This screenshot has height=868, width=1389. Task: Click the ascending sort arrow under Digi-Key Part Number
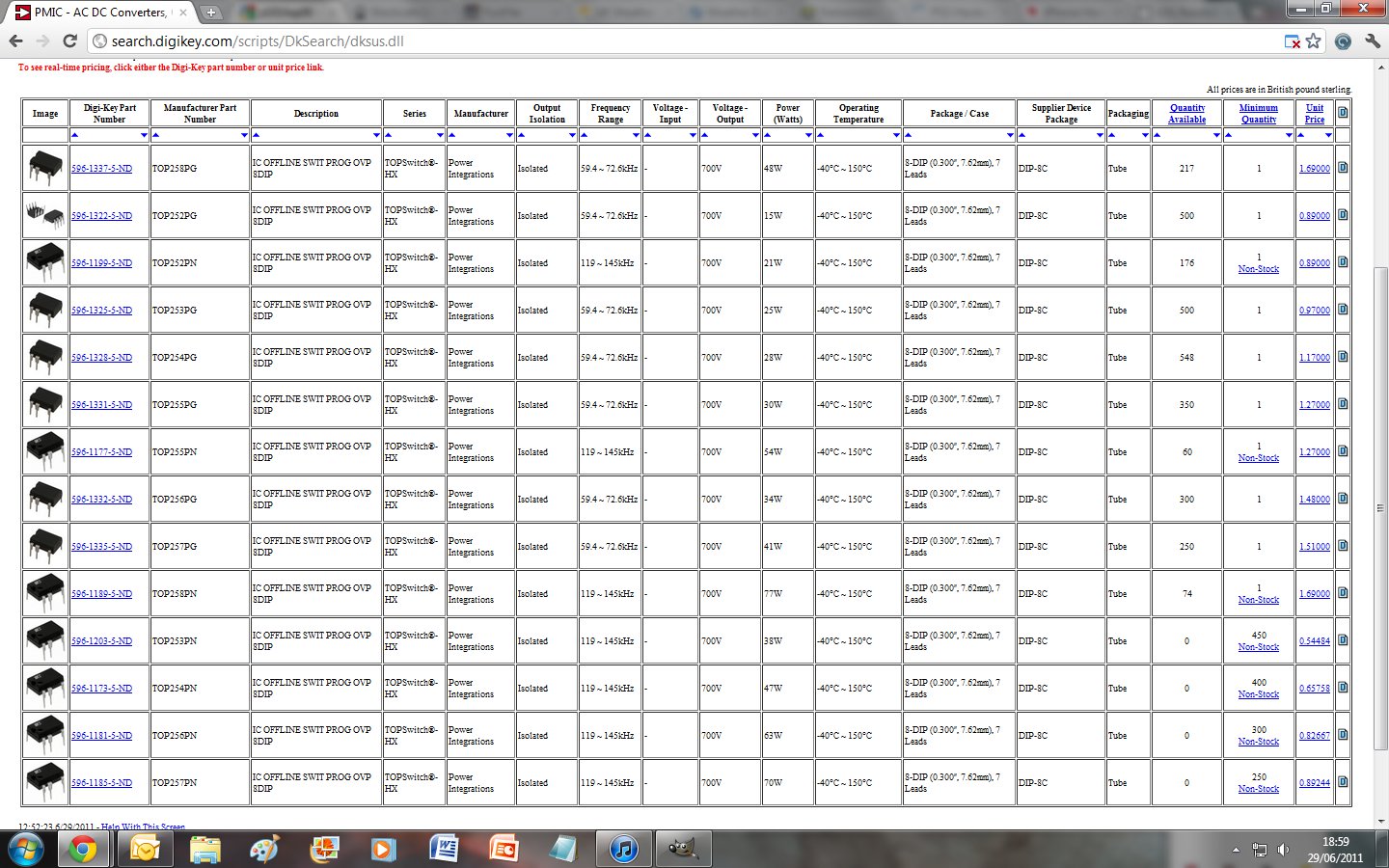coord(74,135)
